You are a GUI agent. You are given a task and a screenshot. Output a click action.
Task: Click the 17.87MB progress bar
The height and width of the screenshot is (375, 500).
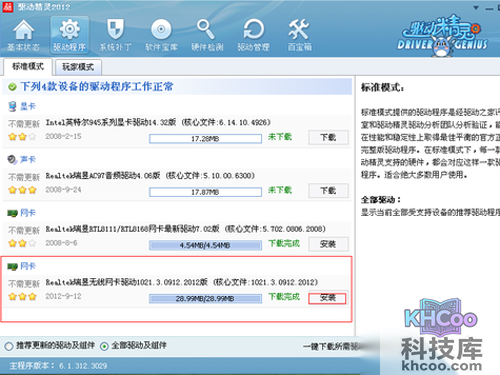205,192
